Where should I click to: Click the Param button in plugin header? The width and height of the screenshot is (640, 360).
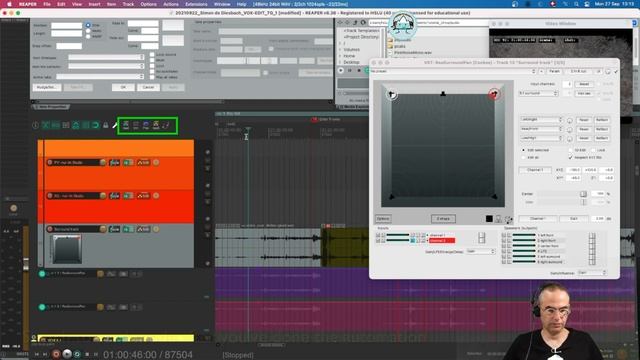554,71
